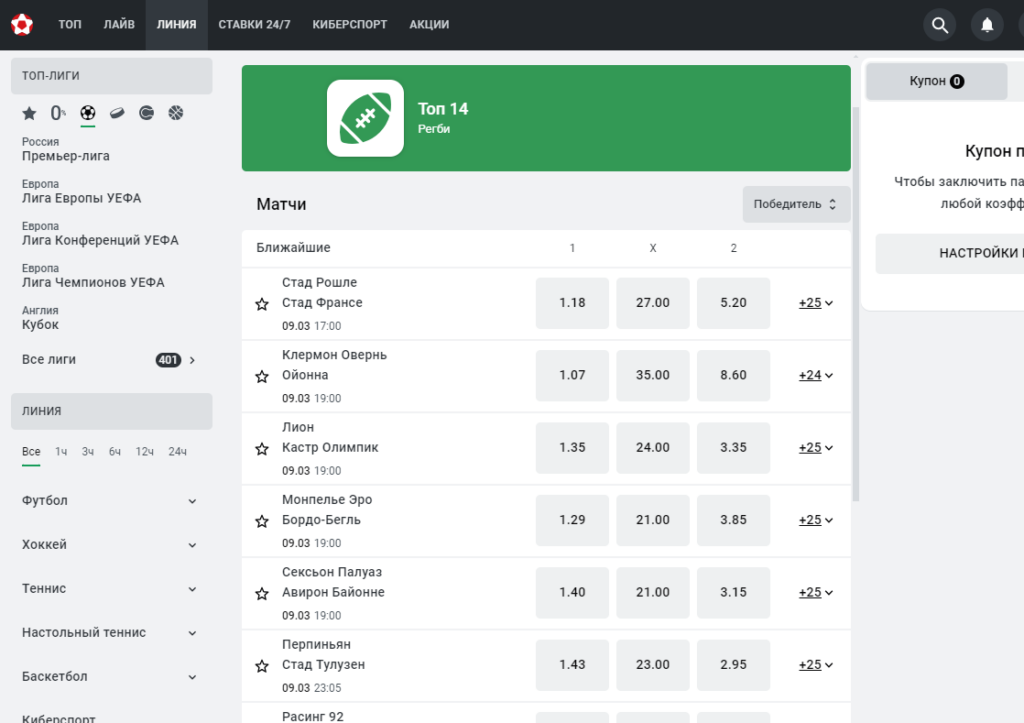Open the КИБЕРСПОРТ navigation tab
The height and width of the screenshot is (723, 1024).
[349, 25]
